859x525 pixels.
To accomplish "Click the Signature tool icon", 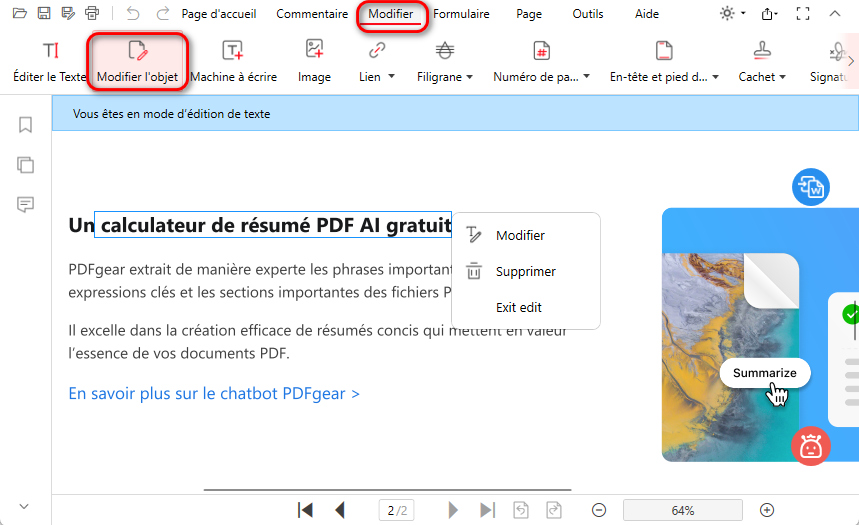I will pyautogui.click(x=837, y=52).
